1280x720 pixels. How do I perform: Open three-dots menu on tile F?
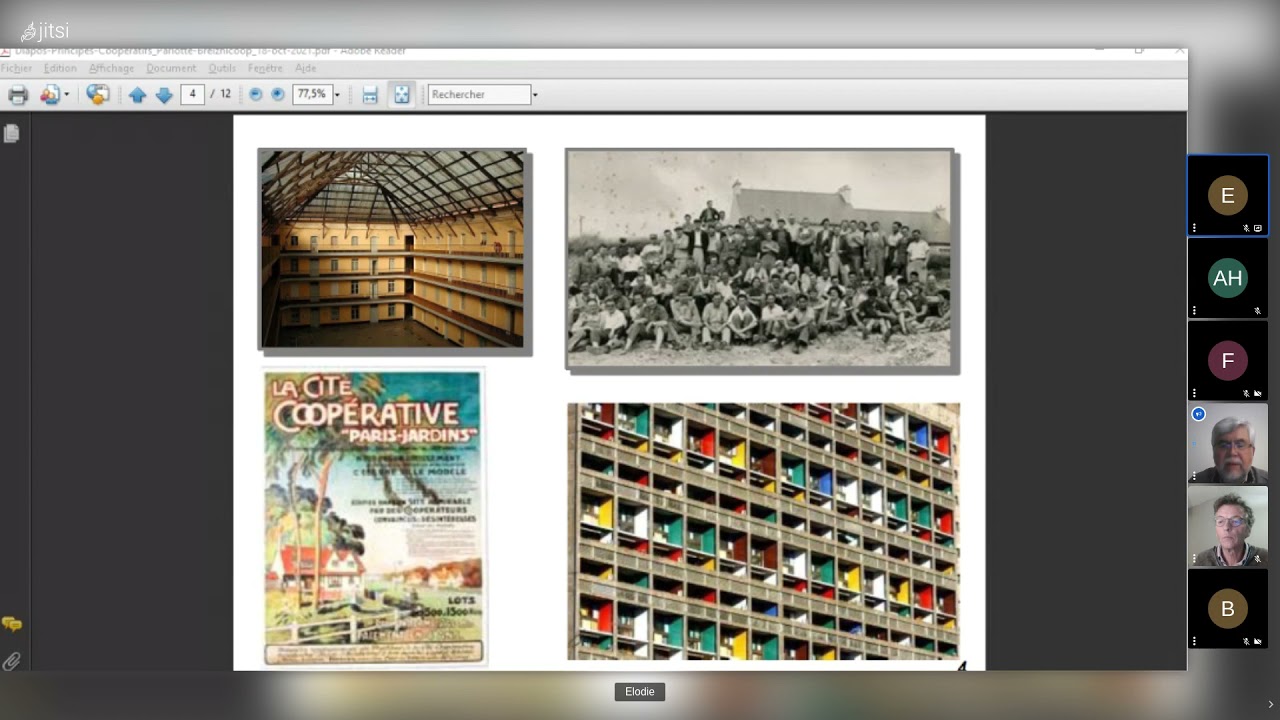point(1194,393)
